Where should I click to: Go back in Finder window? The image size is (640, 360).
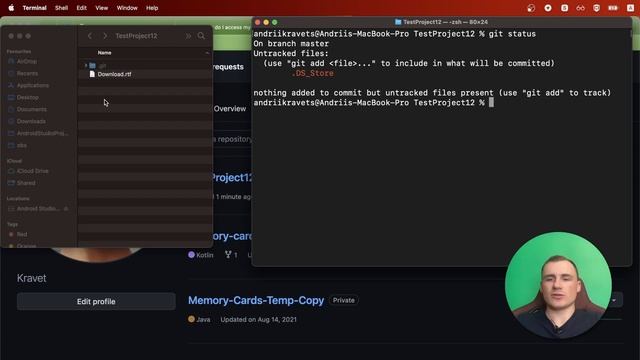(x=90, y=36)
